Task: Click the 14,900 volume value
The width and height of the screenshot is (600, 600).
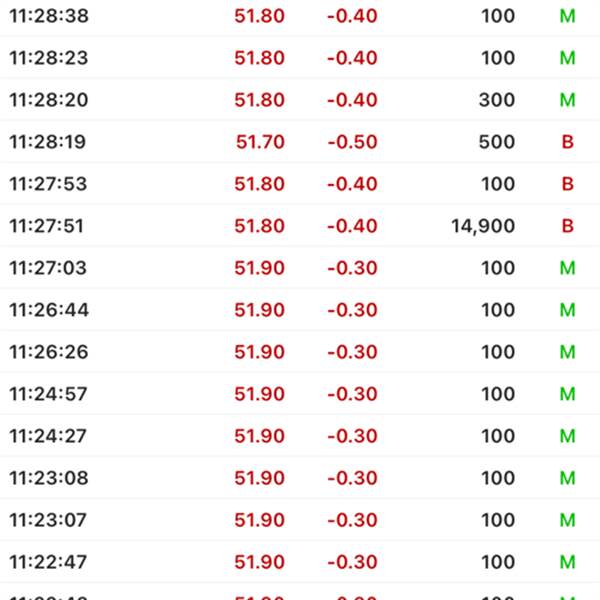Action: (x=483, y=226)
